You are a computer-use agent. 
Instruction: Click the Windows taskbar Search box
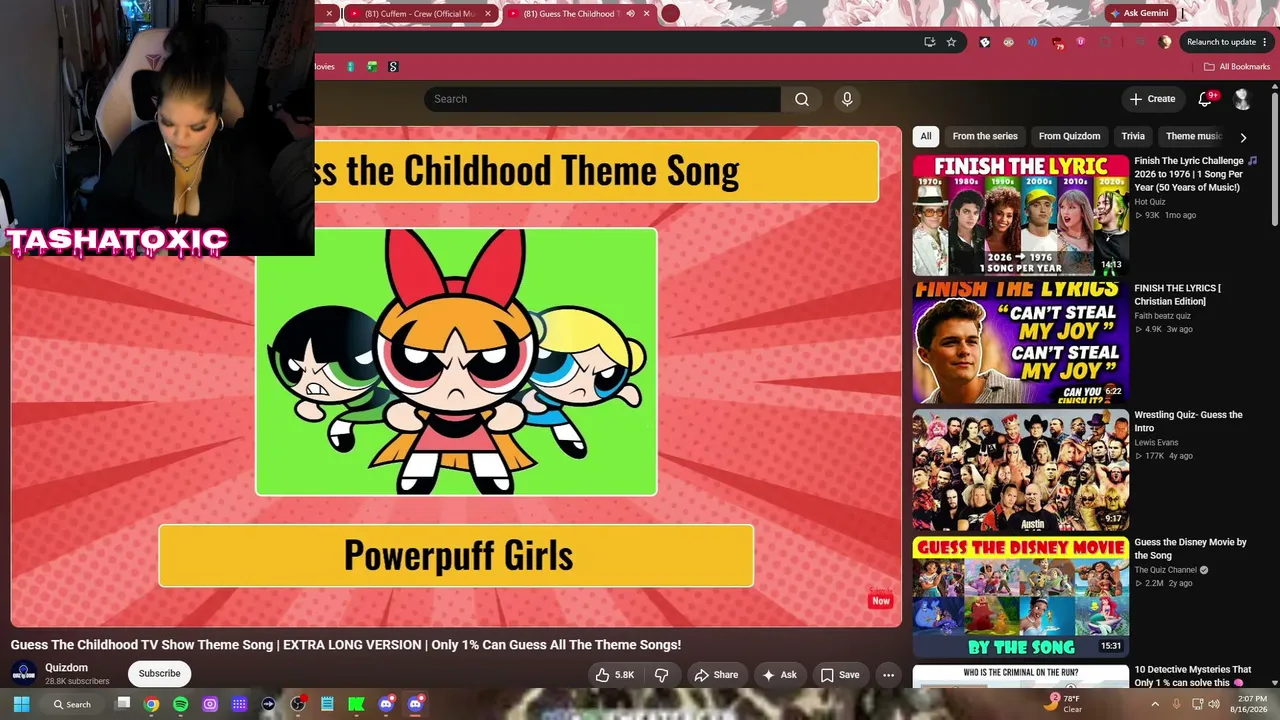[74, 704]
